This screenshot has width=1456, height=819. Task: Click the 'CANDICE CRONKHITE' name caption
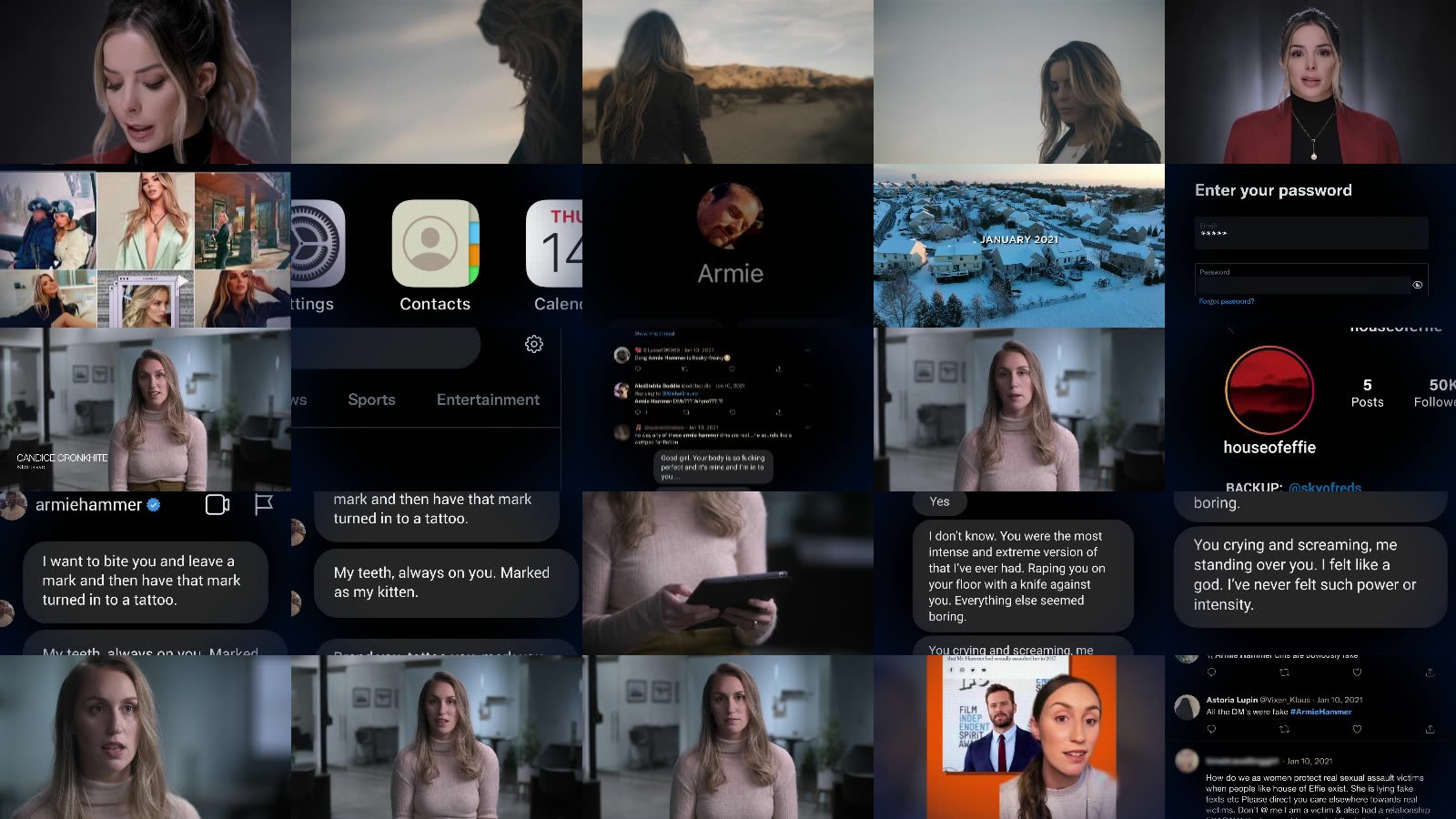pos(62,458)
